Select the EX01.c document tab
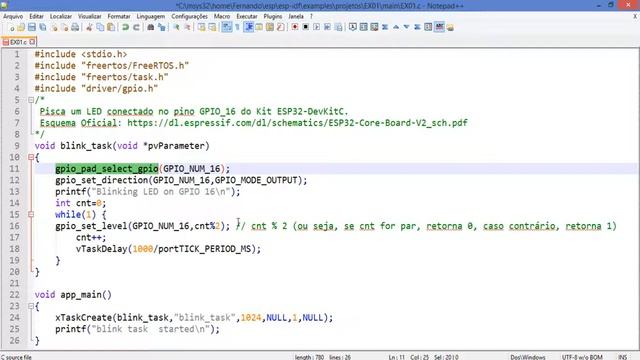Image resolution: width=640 pixels, height=360 pixels. (x=18, y=42)
